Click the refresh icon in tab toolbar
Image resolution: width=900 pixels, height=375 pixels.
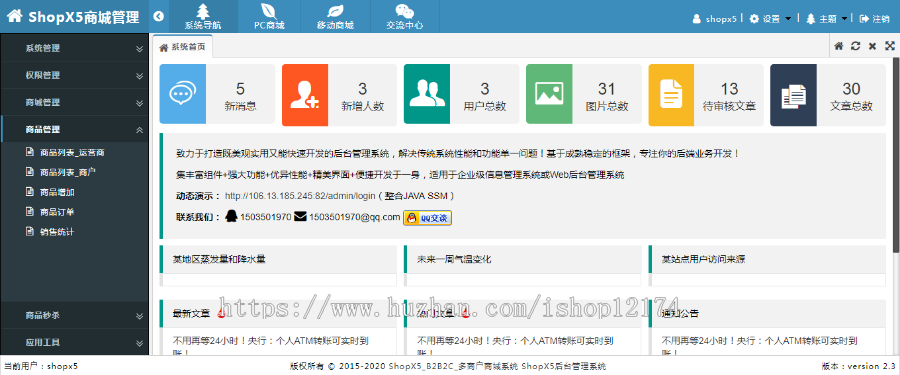(855, 46)
